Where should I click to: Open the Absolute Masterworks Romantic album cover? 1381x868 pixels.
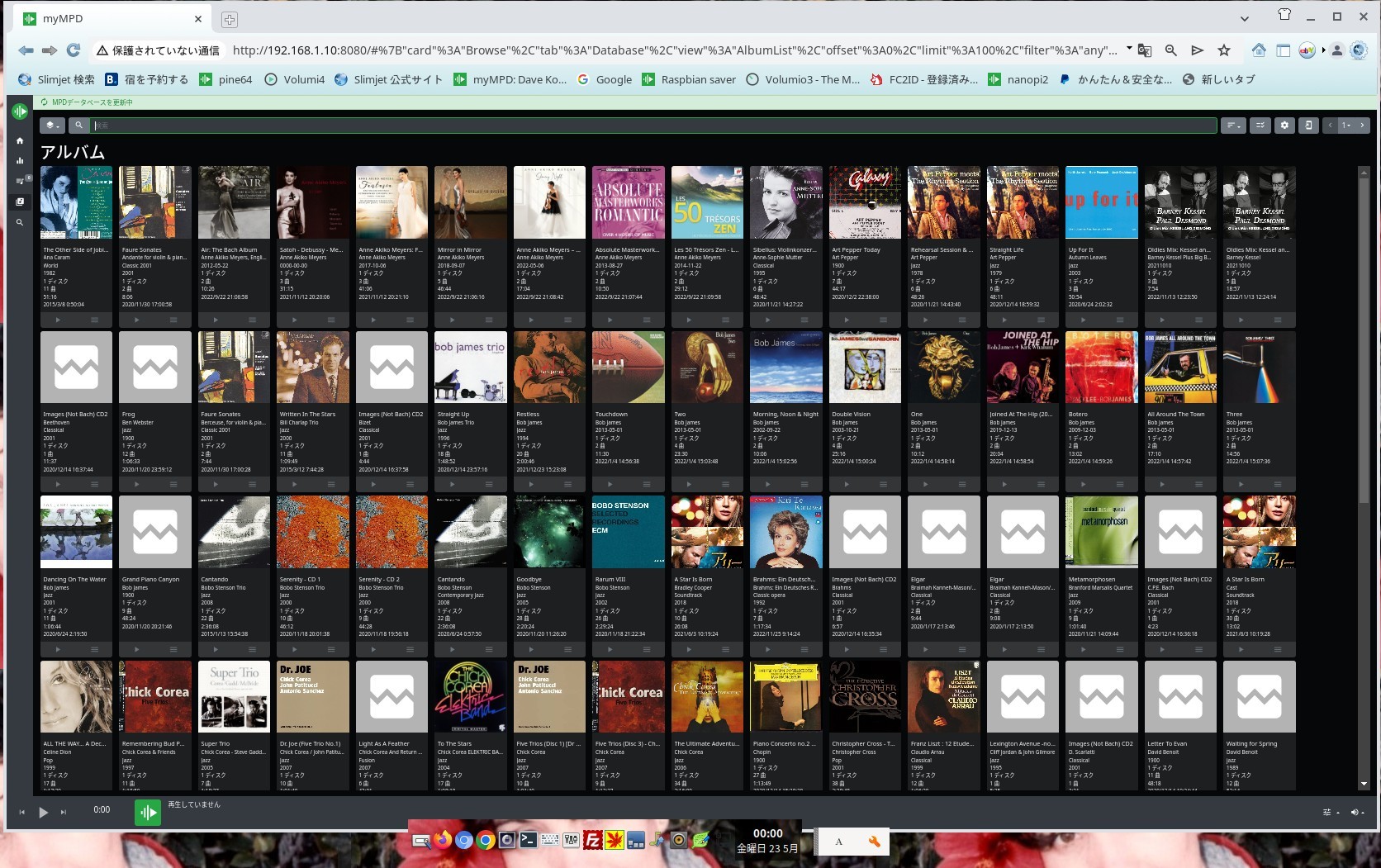pos(628,202)
